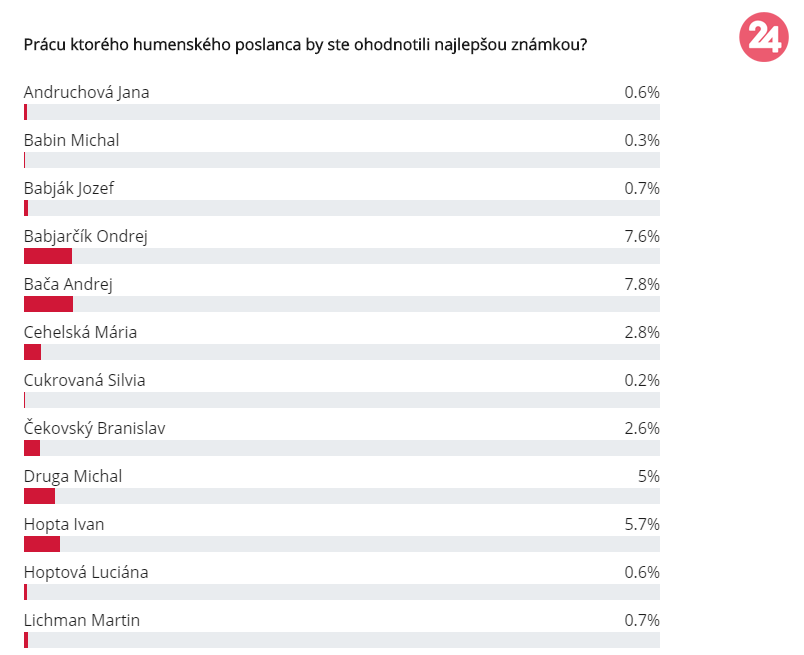Click the red 24 logo icon
Viewport: 804px width, 655px height.
(763, 37)
